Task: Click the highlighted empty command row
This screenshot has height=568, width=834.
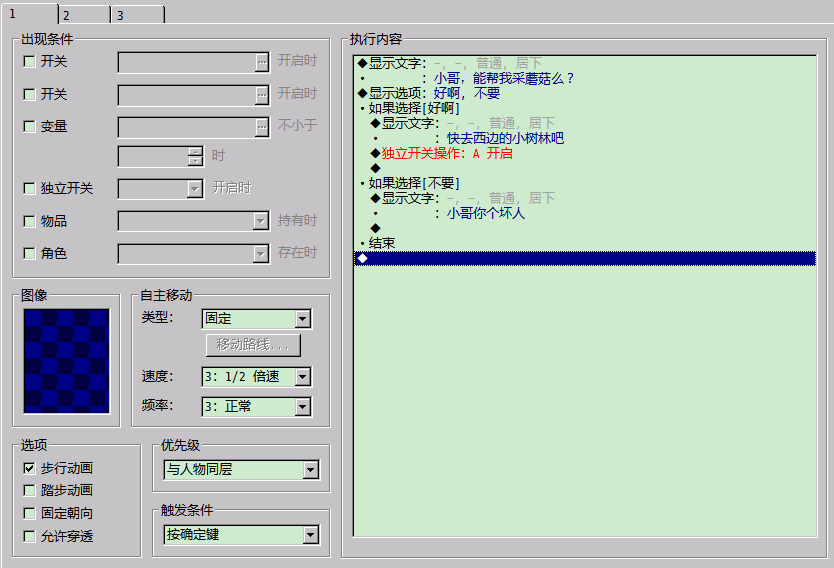Action: (x=585, y=258)
